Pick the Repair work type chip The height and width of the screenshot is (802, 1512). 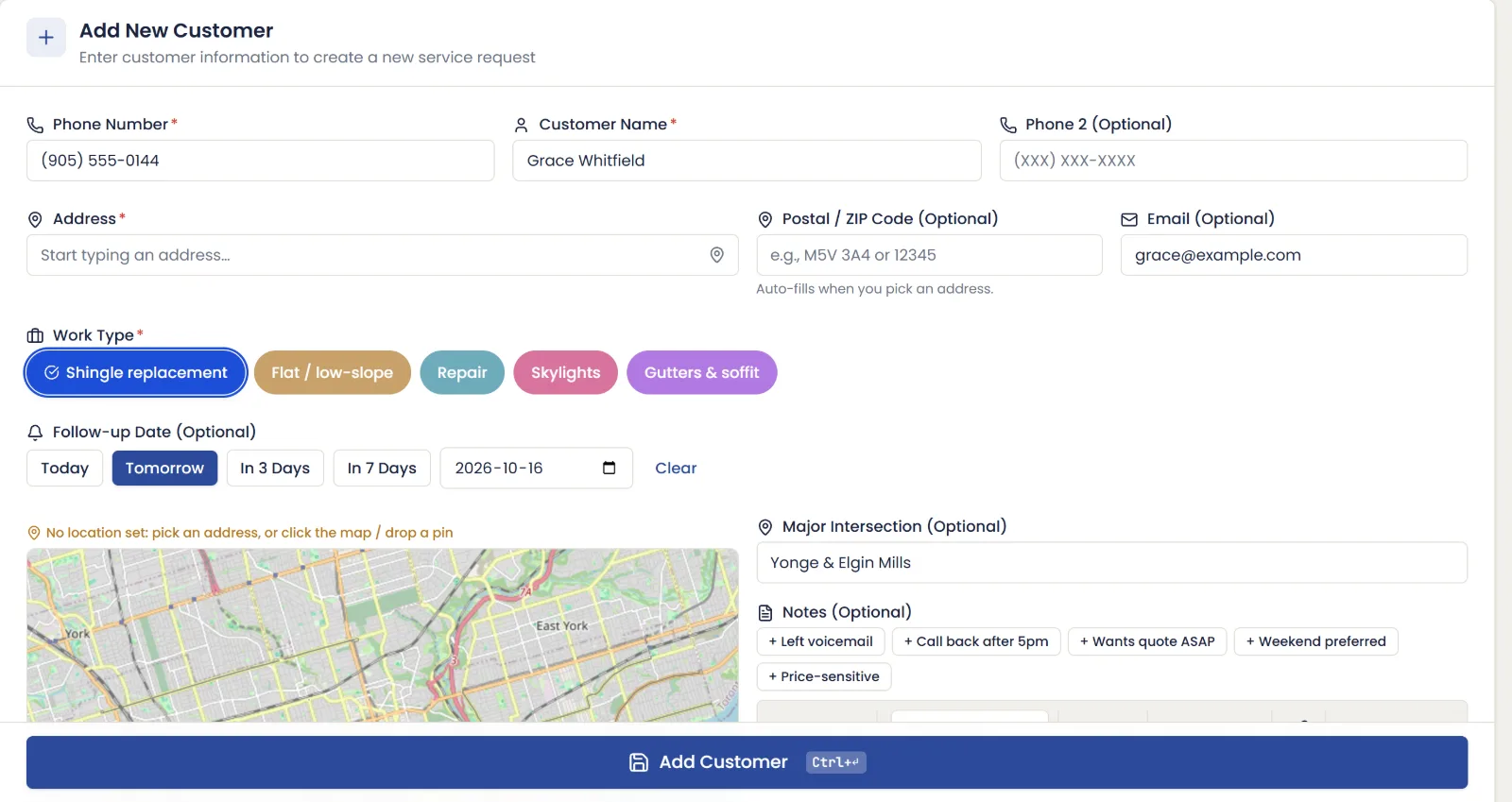[462, 372]
